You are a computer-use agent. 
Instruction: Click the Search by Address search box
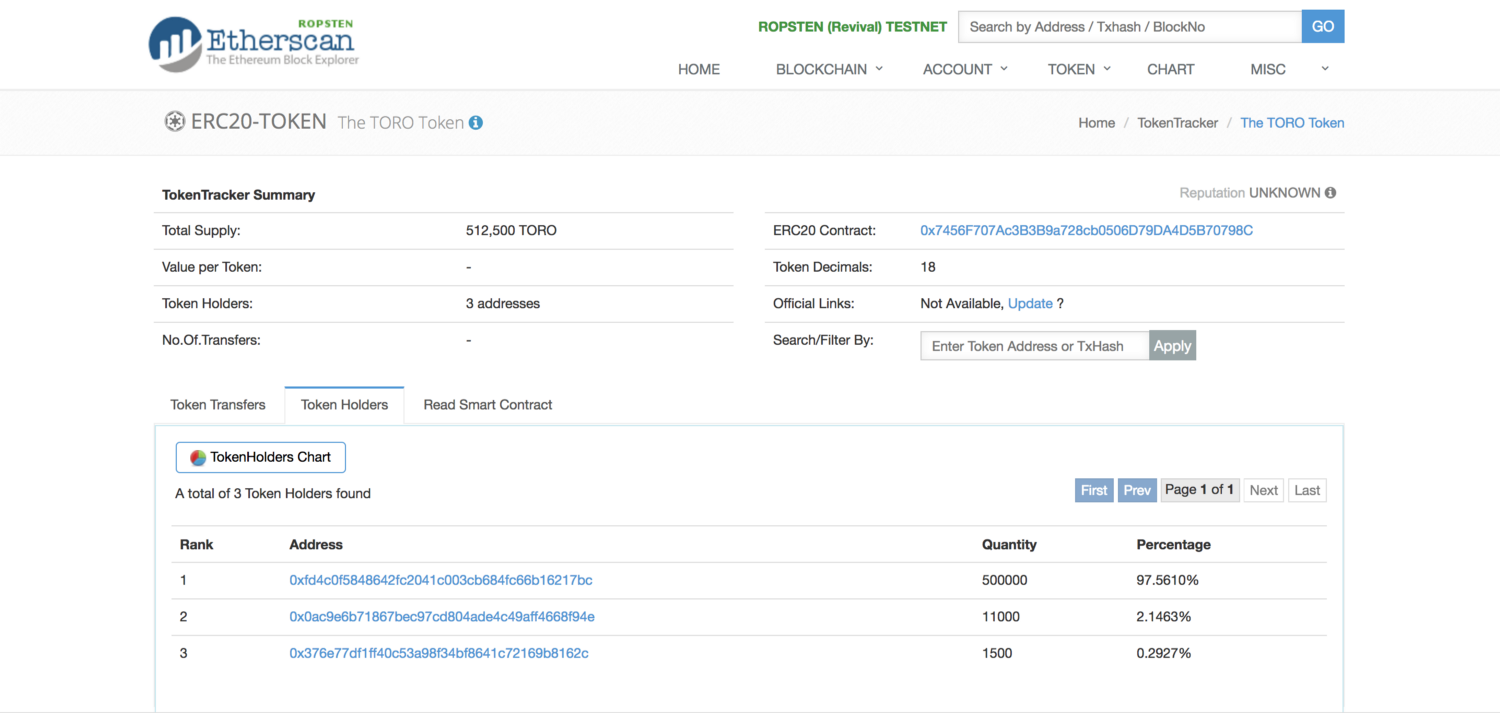point(1129,27)
